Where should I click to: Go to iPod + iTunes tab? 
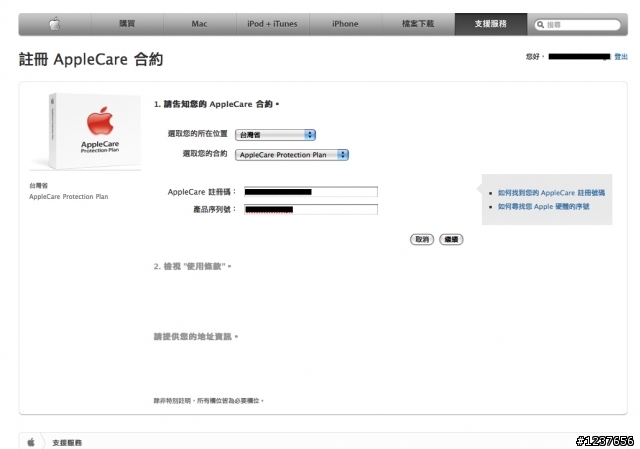[x=272, y=24]
